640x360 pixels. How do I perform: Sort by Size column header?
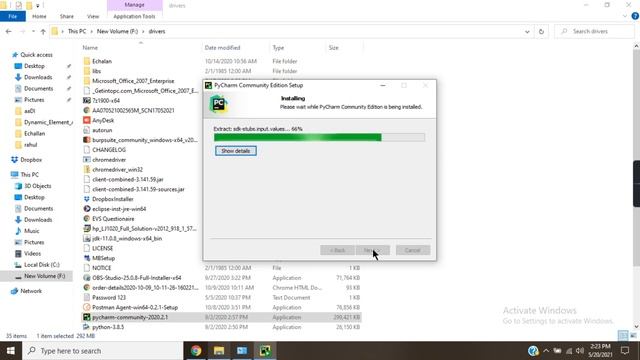[333, 48]
